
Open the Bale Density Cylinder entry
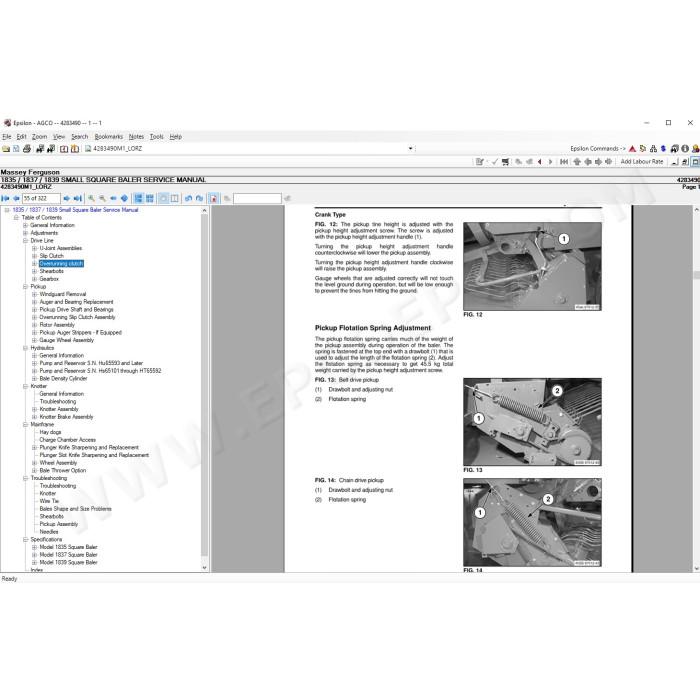coord(63,379)
